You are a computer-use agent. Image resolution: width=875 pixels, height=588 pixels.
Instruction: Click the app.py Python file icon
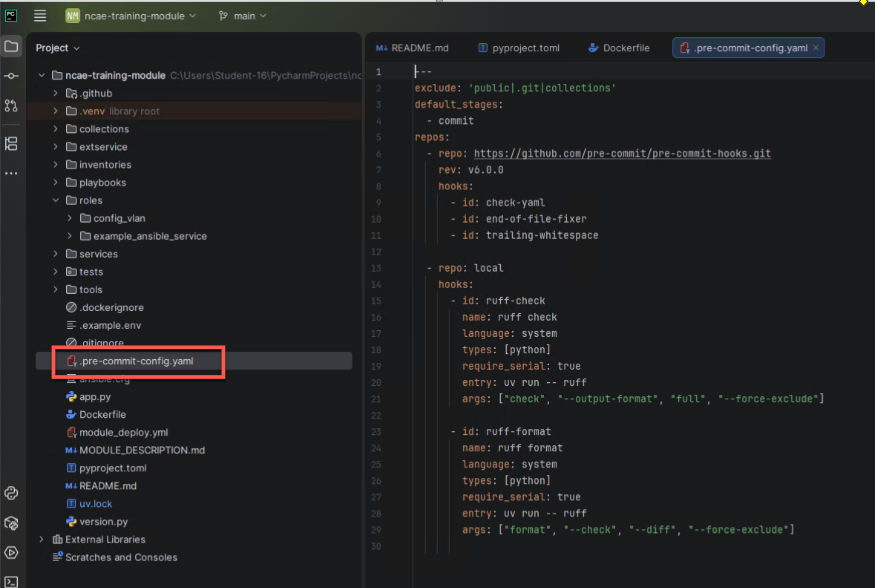[71, 397]
